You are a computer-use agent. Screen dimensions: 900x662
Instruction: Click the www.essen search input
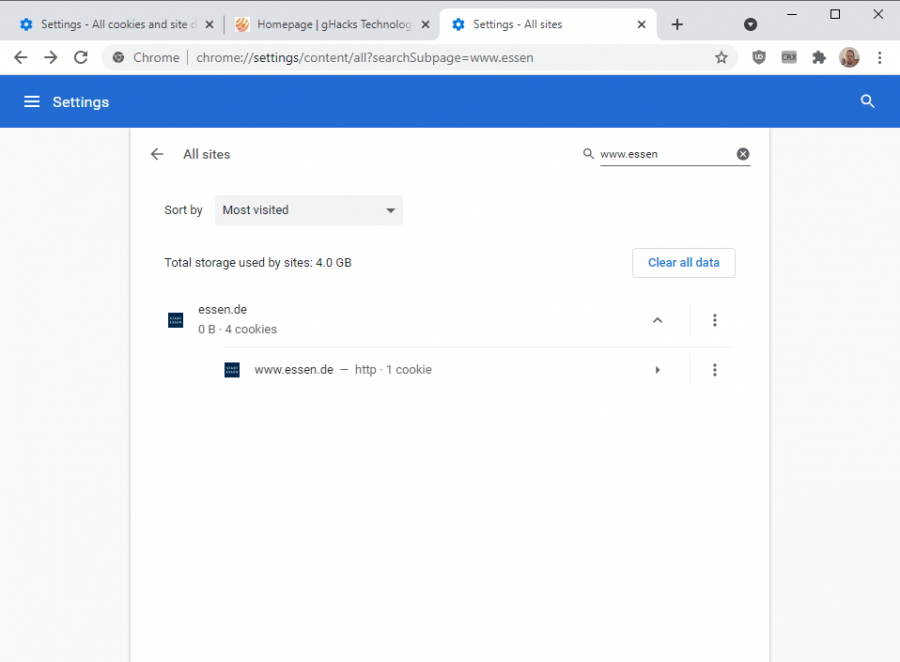[666, 154]
